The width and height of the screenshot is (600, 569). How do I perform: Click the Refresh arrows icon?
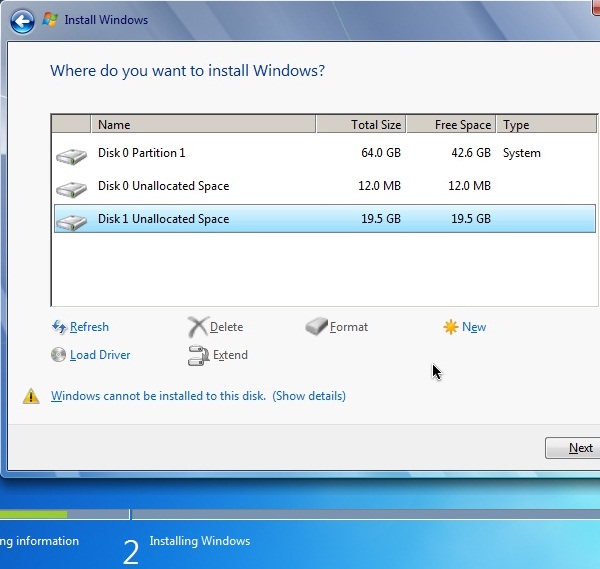[59, 327]
